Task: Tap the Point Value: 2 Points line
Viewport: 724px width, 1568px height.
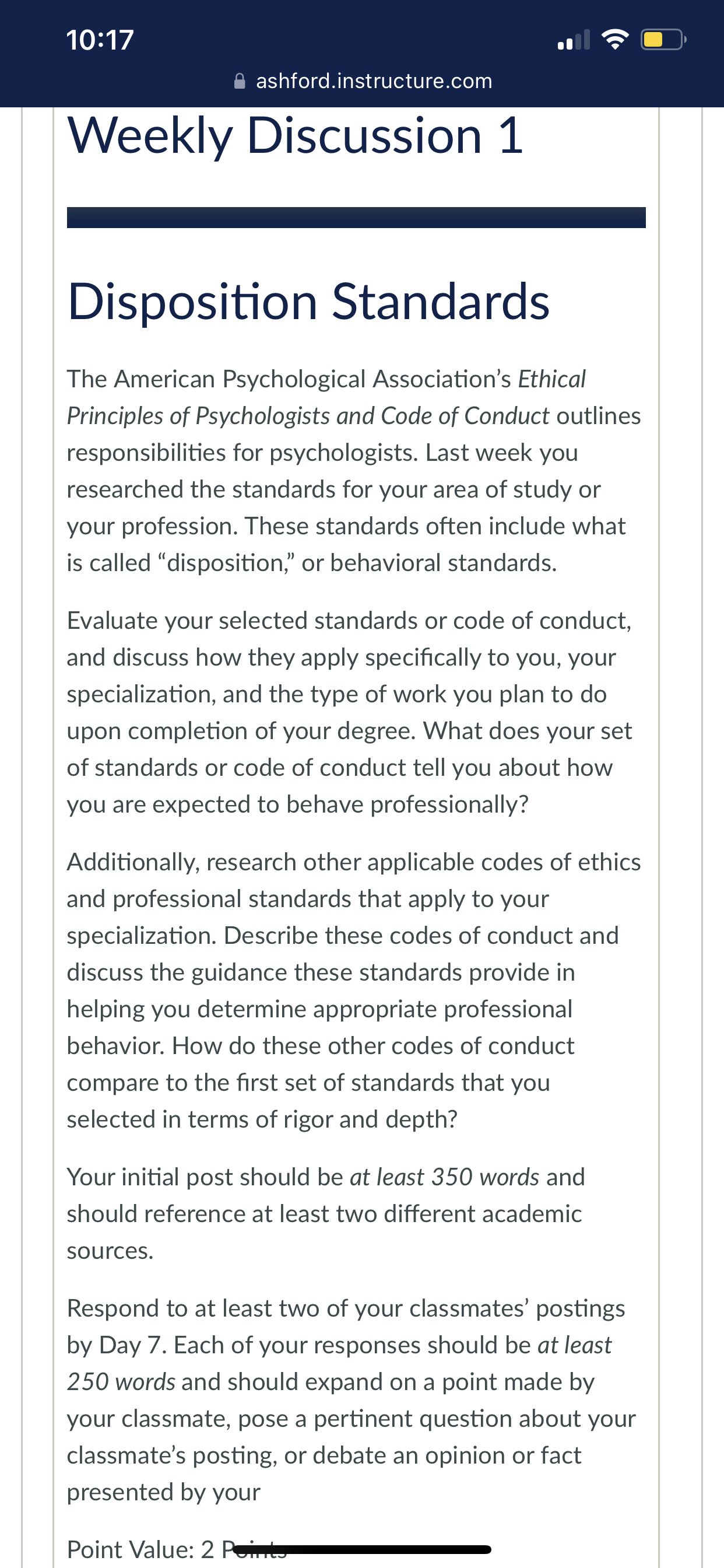Action: click(177, 1549)
